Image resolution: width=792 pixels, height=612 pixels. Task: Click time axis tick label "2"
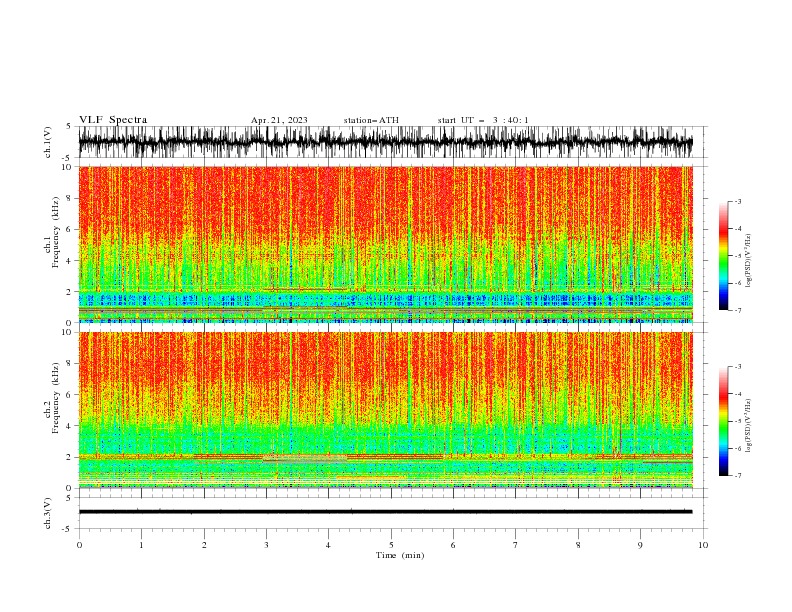(x=204, y=545)
